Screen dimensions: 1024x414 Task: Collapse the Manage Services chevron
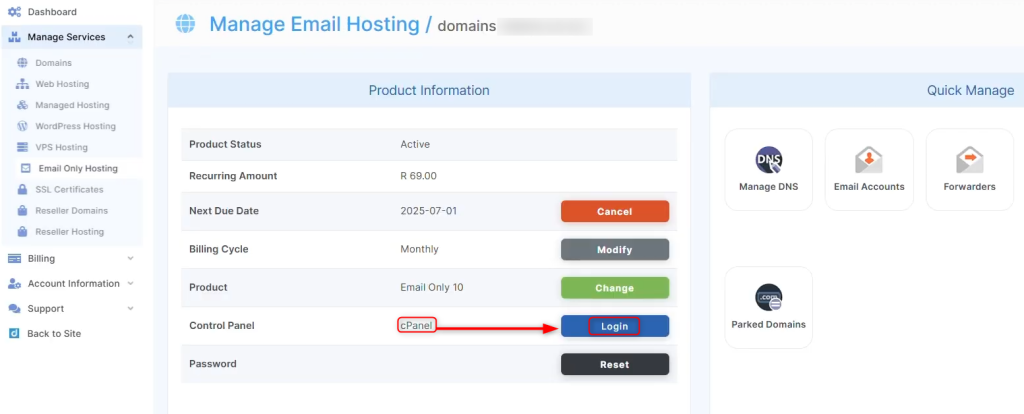click(x=130, y=37)
